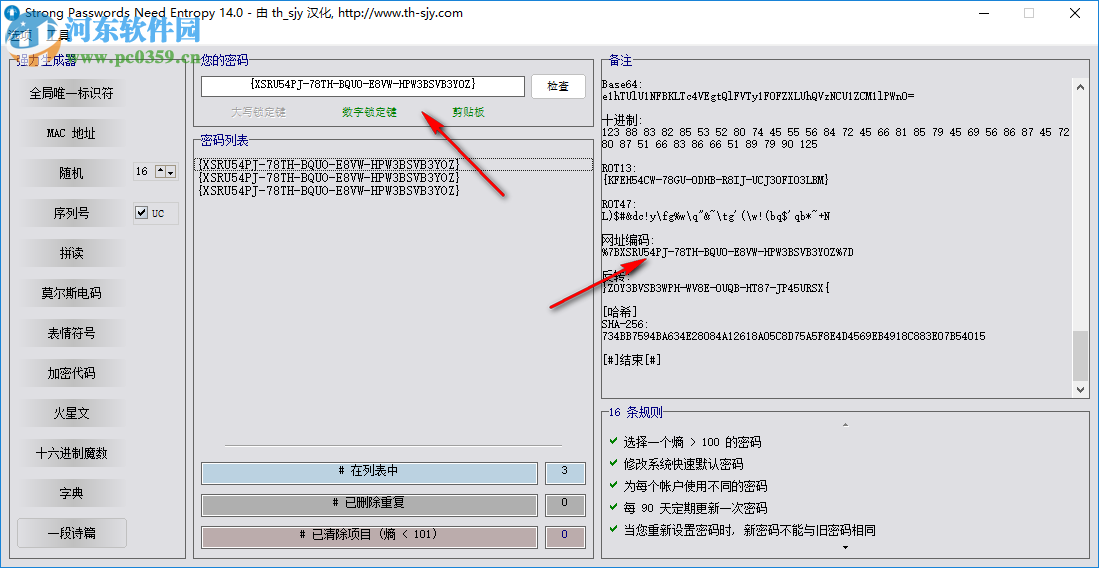
Task: Click the # 已删除重复 button
Action: [369, 505]
